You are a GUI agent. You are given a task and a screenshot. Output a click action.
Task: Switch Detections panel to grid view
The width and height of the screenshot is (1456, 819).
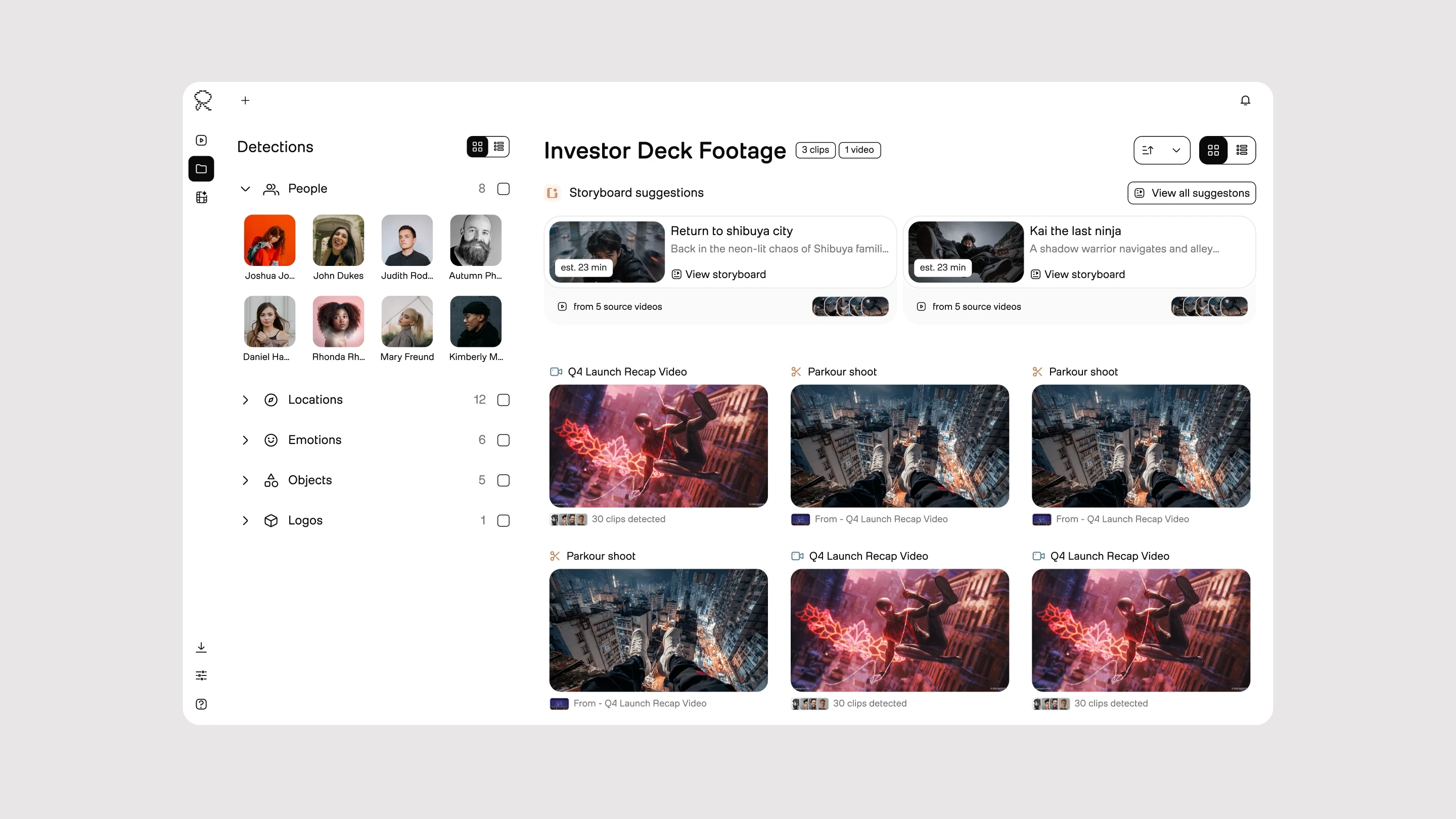478,147
